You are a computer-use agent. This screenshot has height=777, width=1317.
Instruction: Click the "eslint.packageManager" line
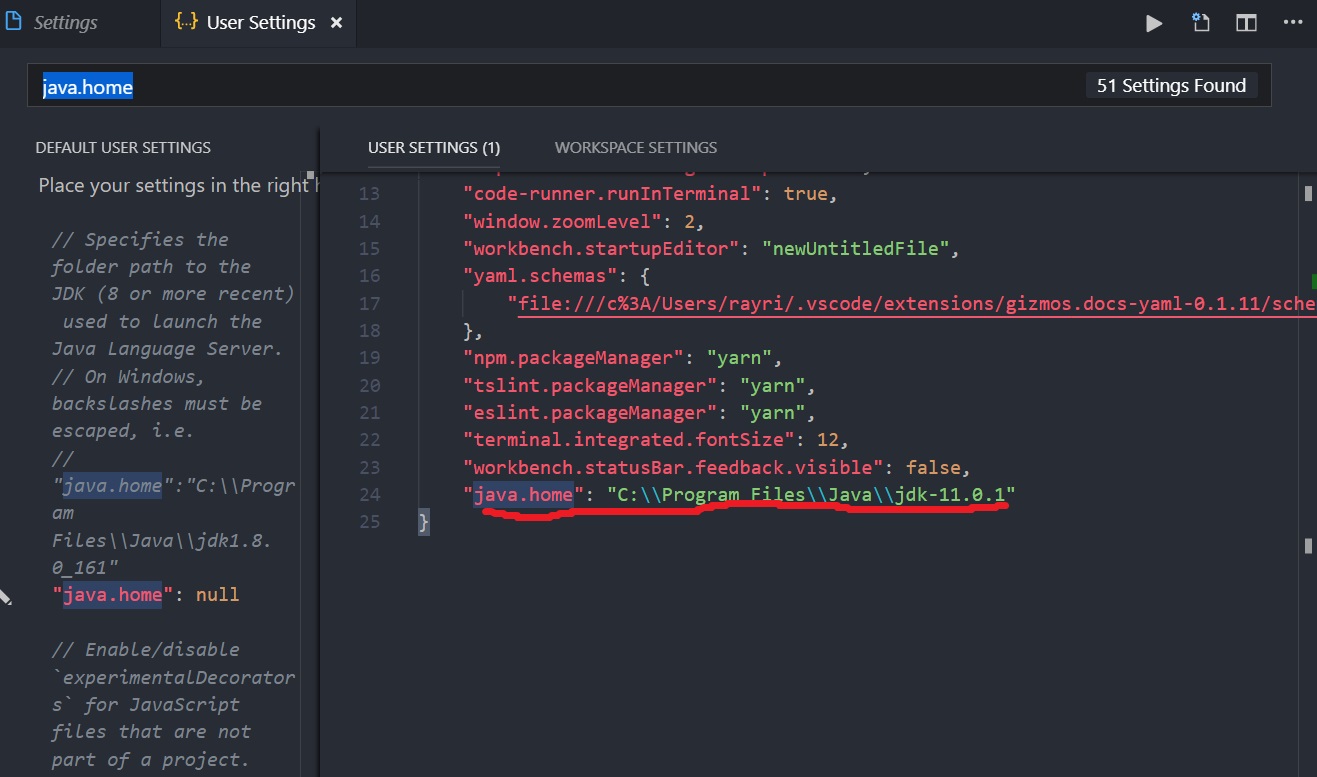[x=639, y=413]
